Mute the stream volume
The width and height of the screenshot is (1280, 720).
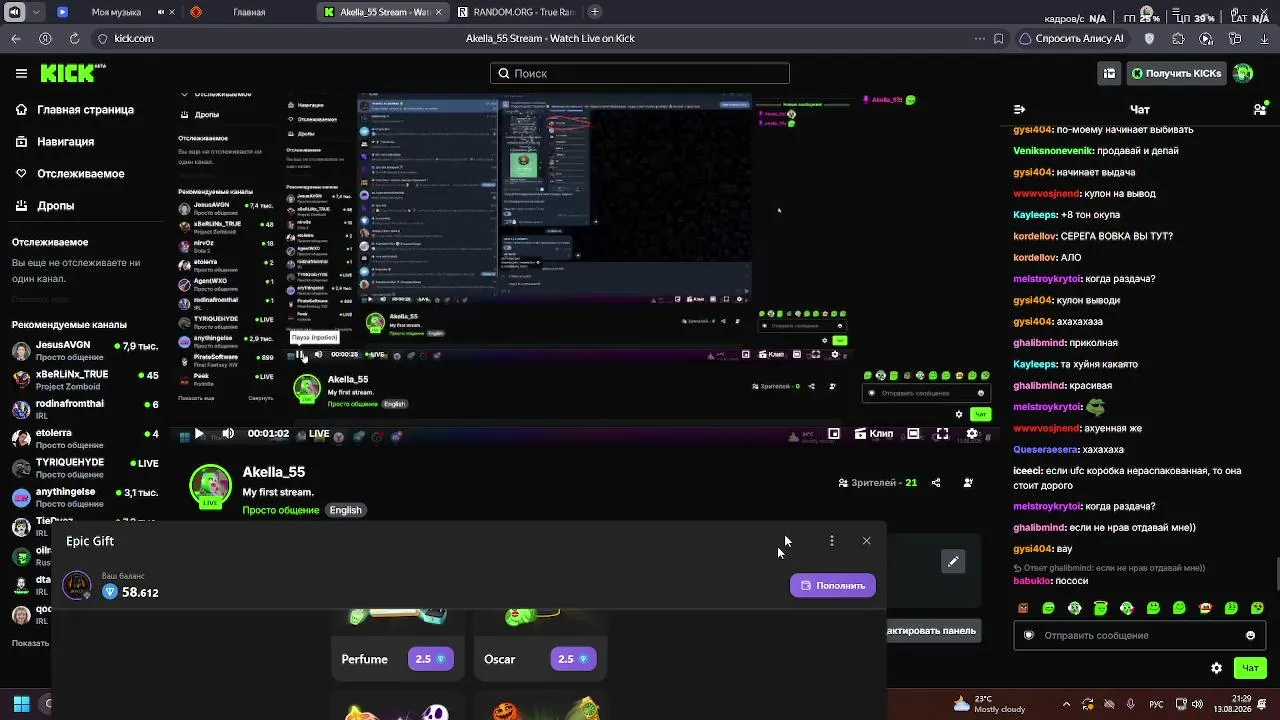coord(228,434)
